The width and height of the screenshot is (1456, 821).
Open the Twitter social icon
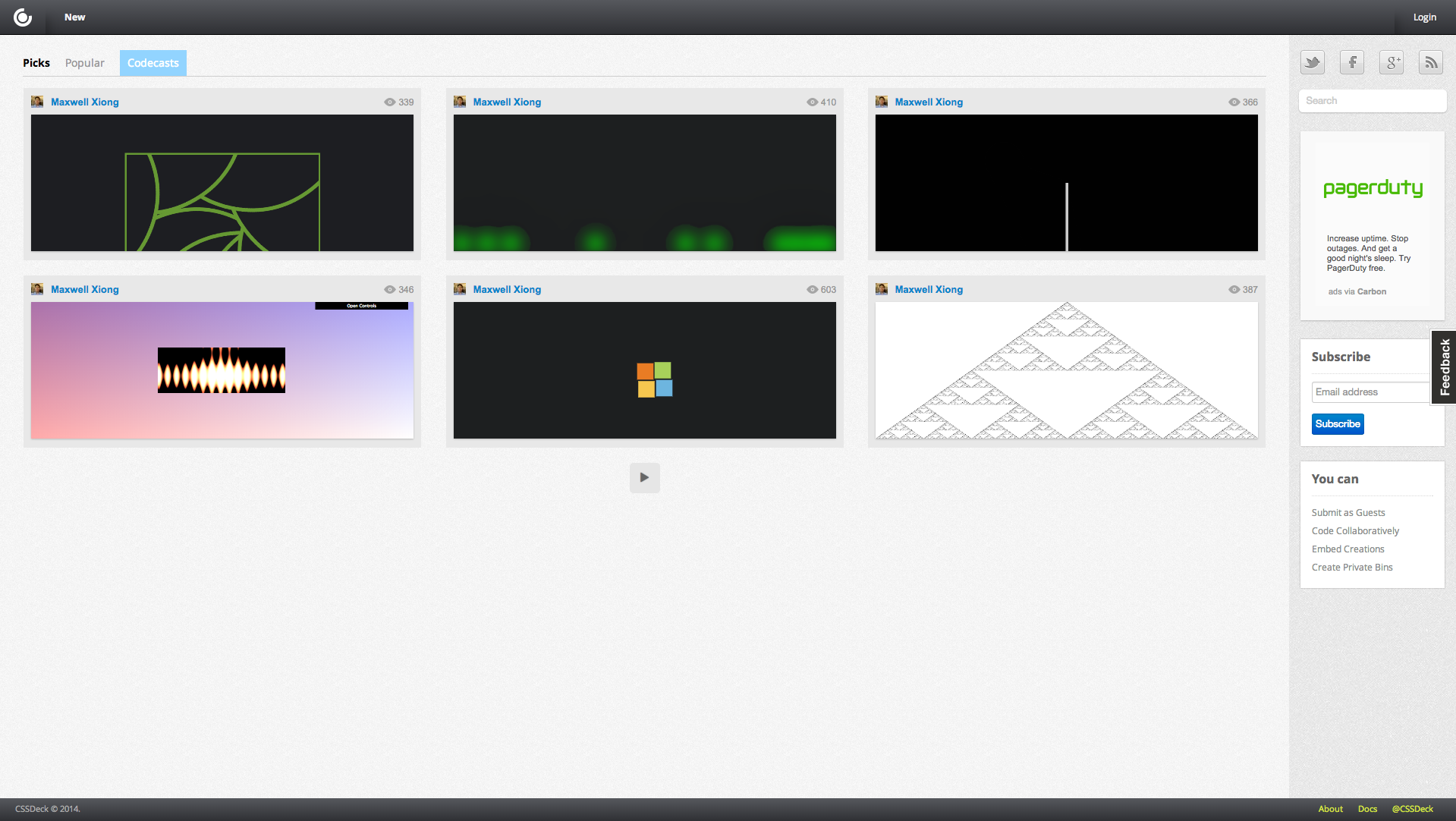coord(1313,62)
